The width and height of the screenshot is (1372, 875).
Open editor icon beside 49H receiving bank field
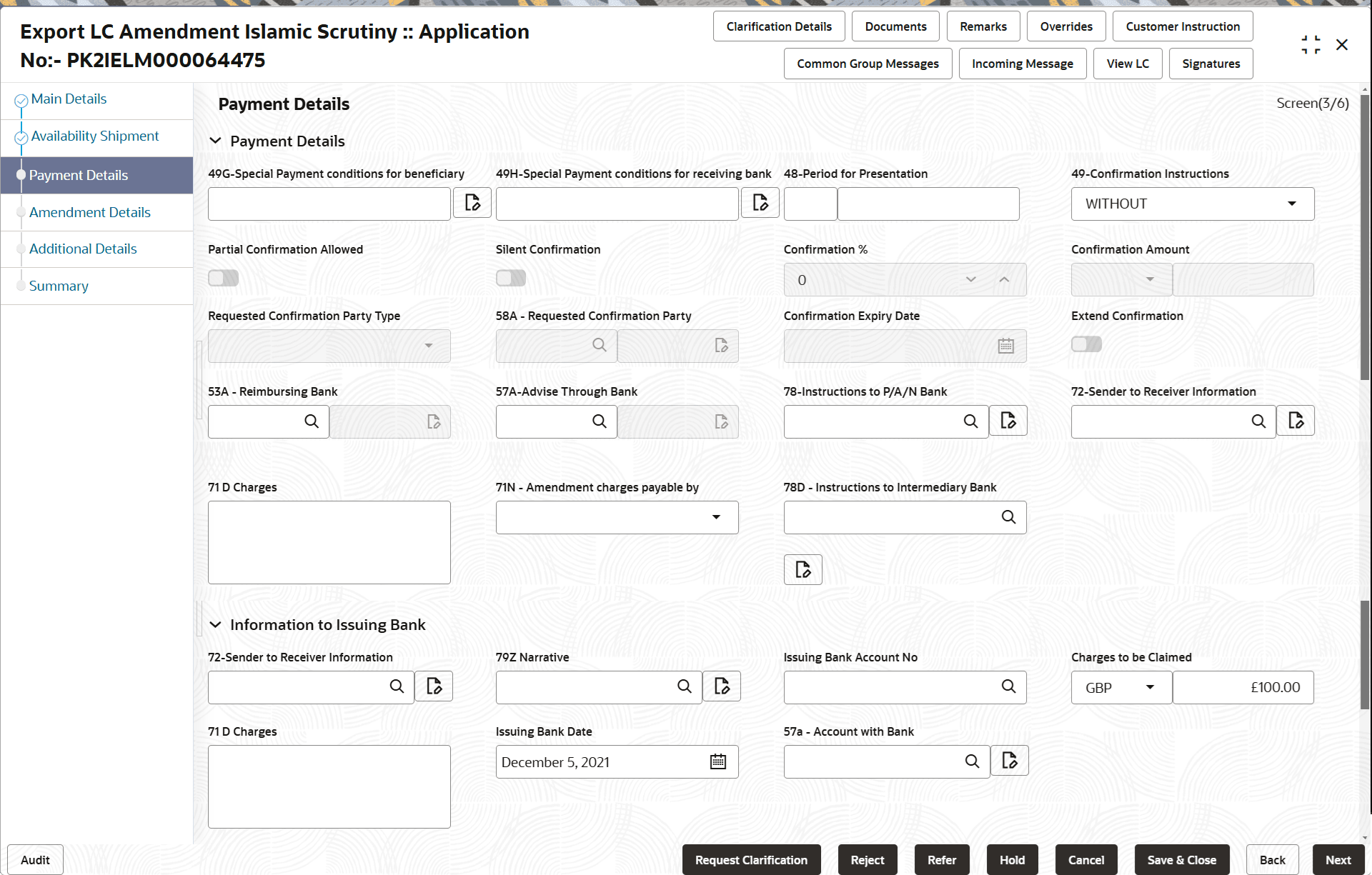pyautogui.click(x=760, y=203)
